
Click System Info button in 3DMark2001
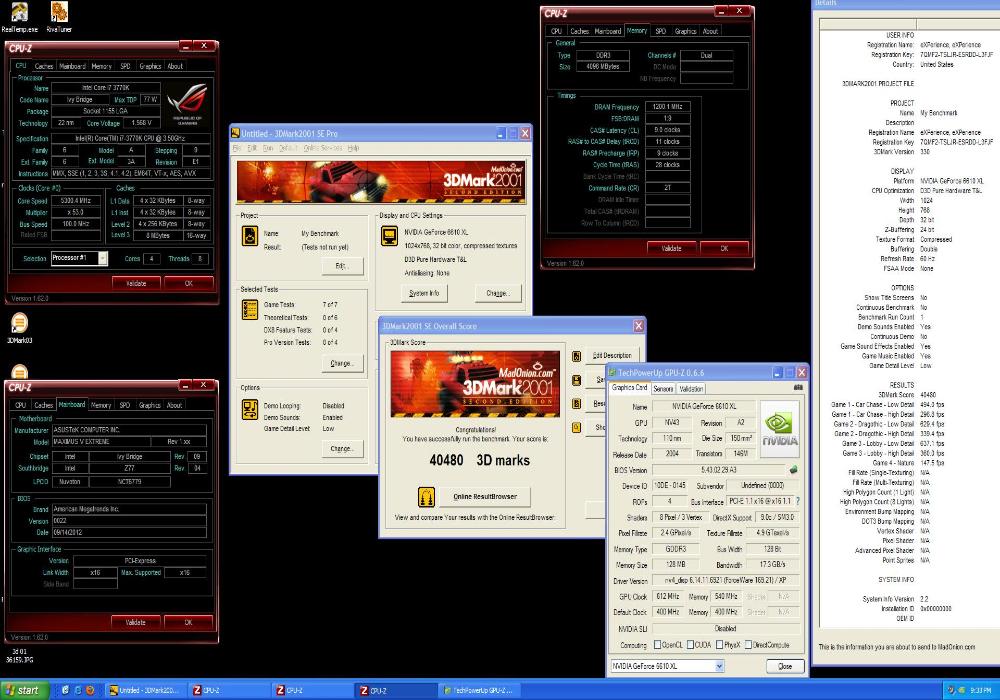point(424,293)
